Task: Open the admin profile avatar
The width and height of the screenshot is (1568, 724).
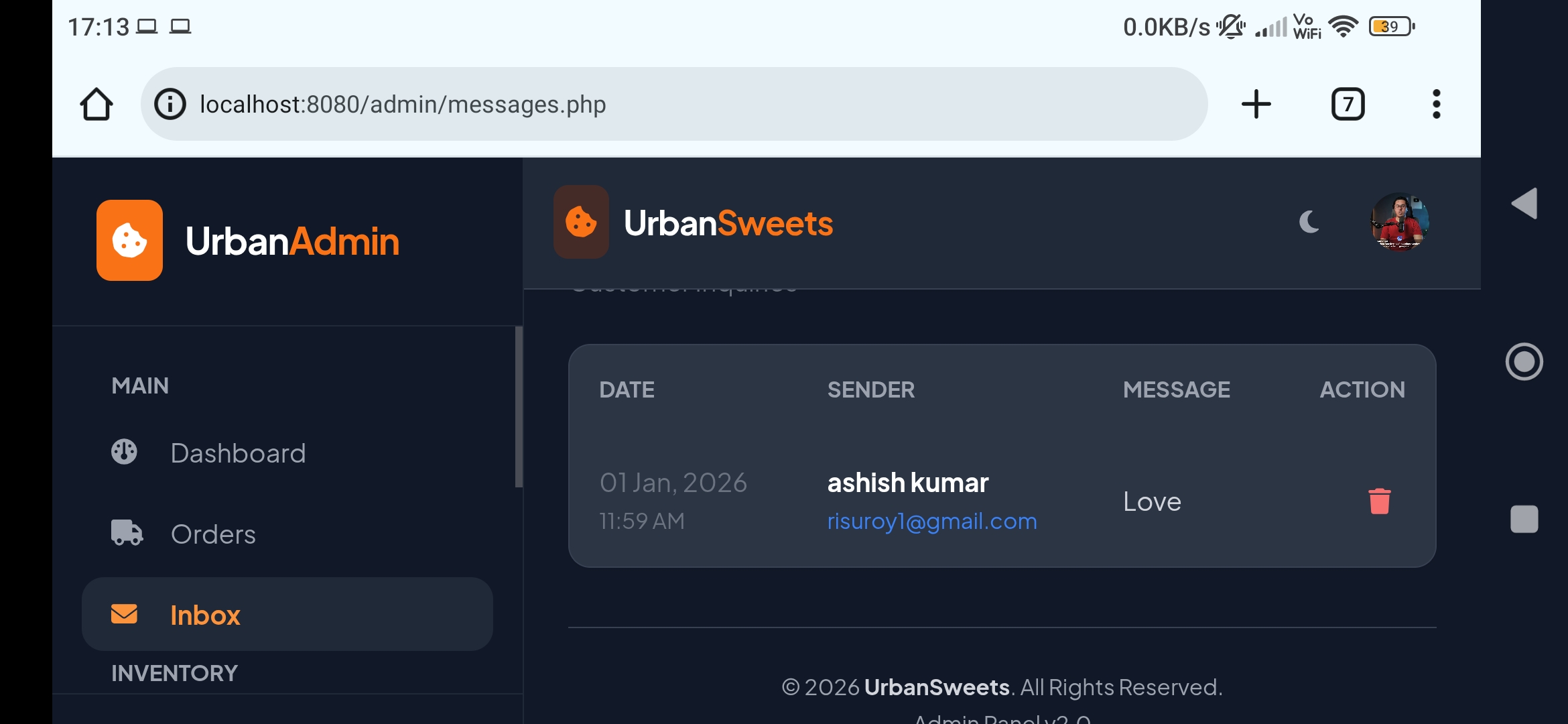Action: tap(1400, 222)
